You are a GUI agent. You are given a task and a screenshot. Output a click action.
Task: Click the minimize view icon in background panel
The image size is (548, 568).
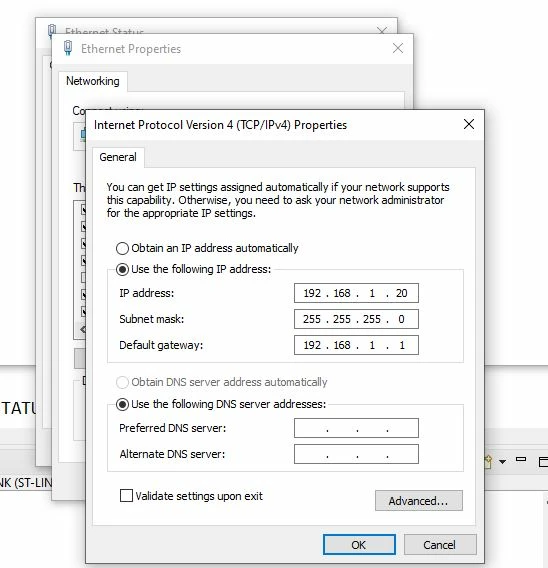521,459
